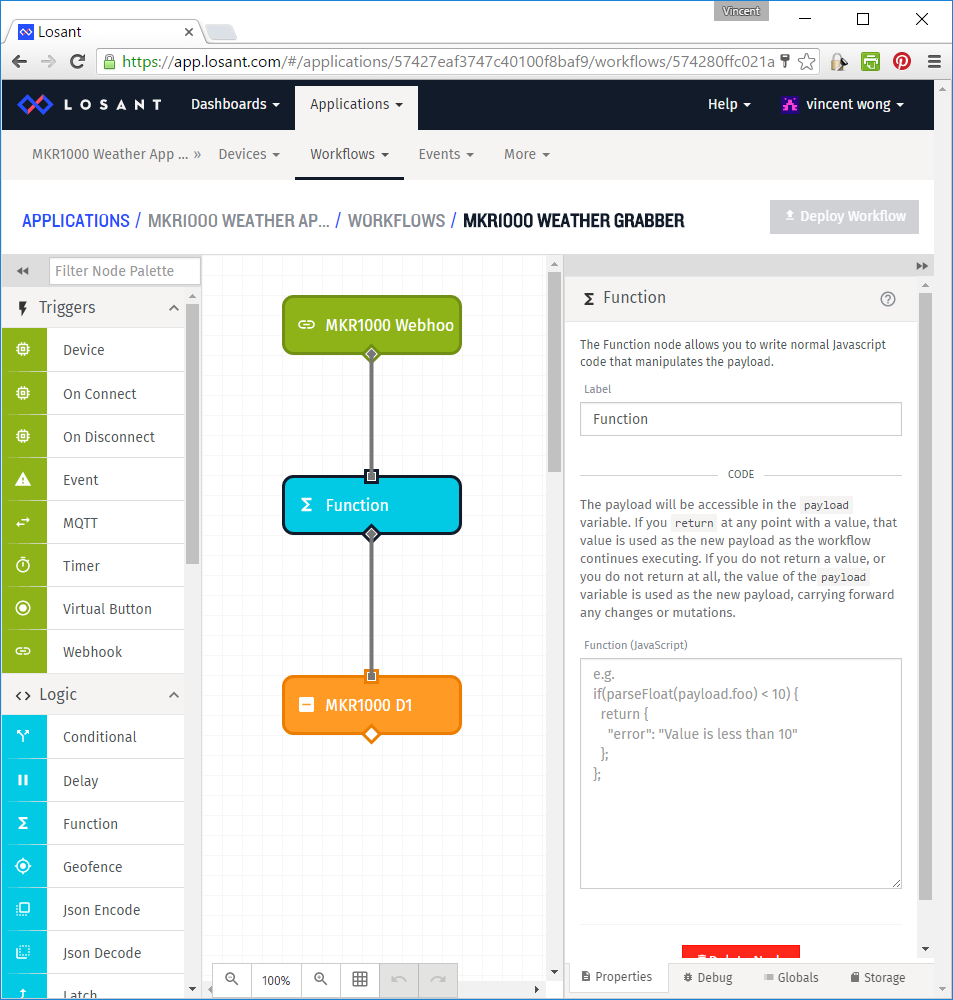The width and height of the screenshot is (953, 1000).
Task: Collapse the Triggers section
Action: click(x=172, y=308)
